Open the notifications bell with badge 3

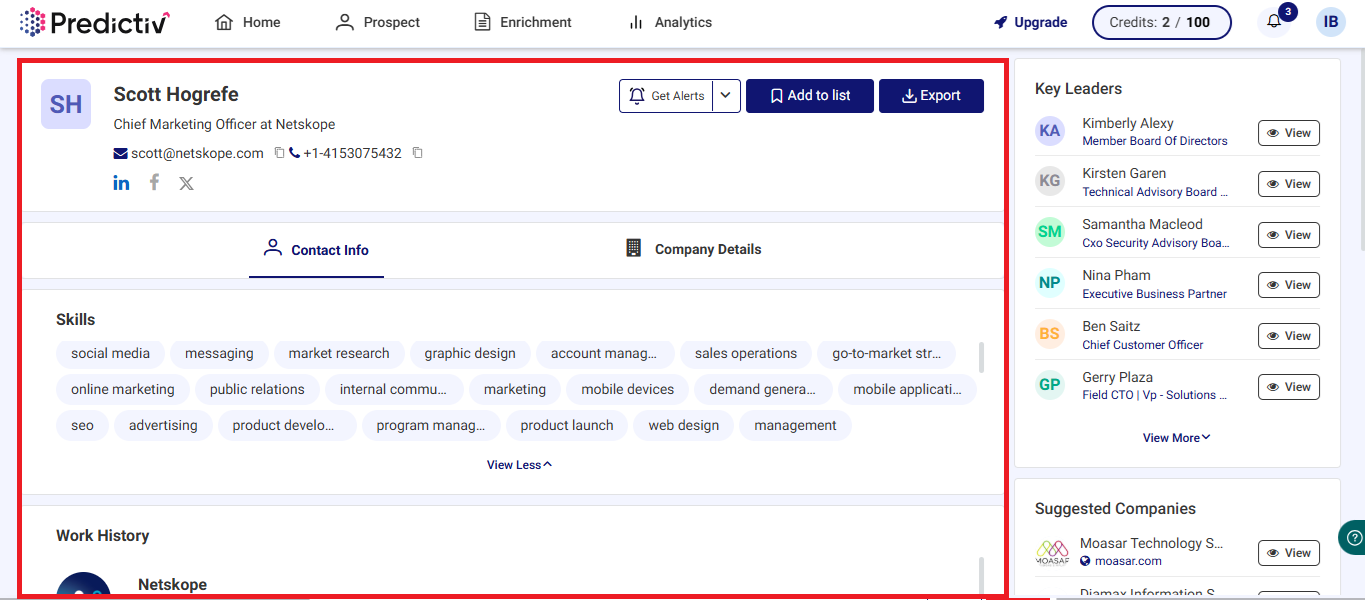[1274, 21]
